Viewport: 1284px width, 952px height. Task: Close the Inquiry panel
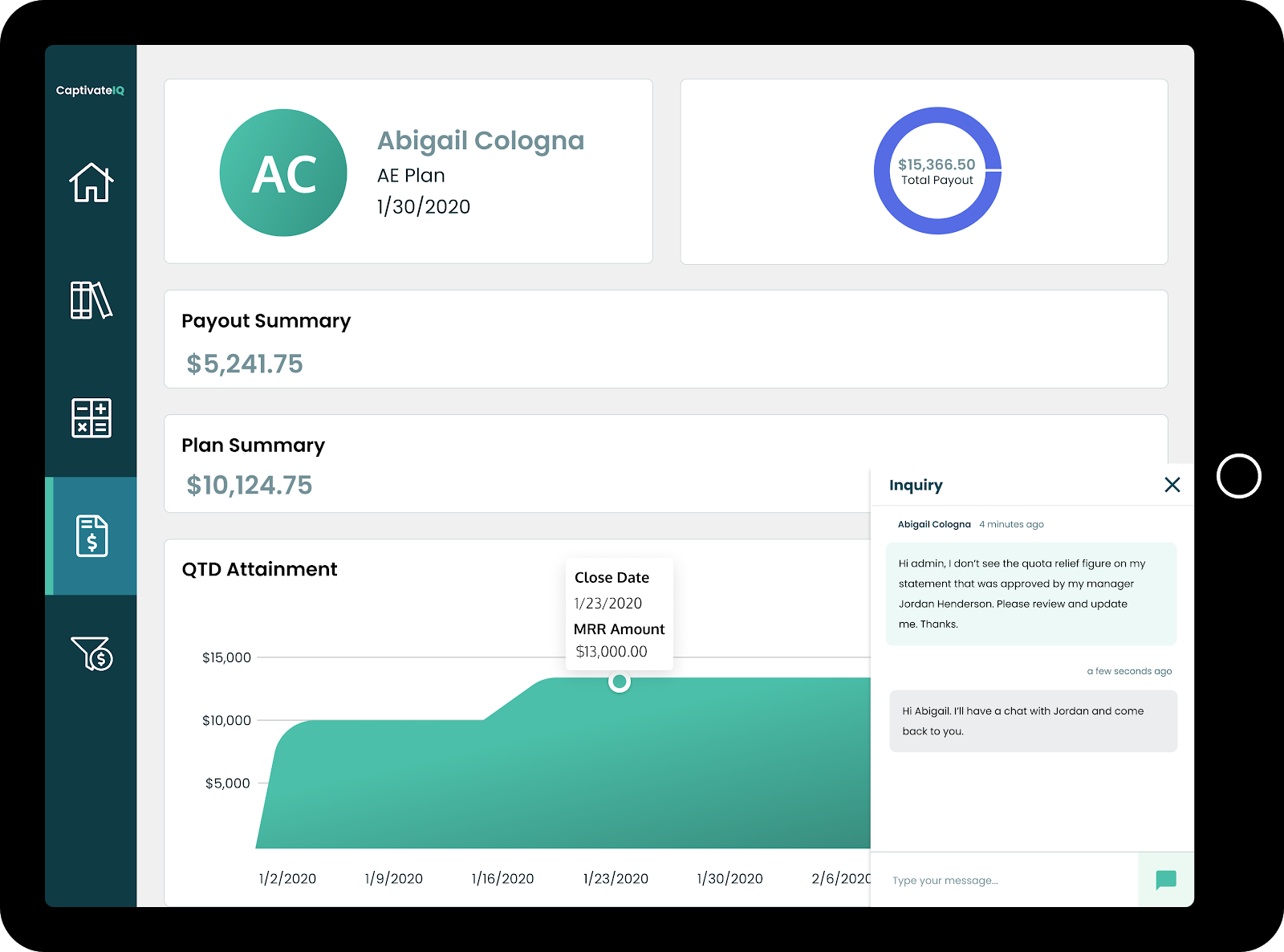coord(1172,485)
